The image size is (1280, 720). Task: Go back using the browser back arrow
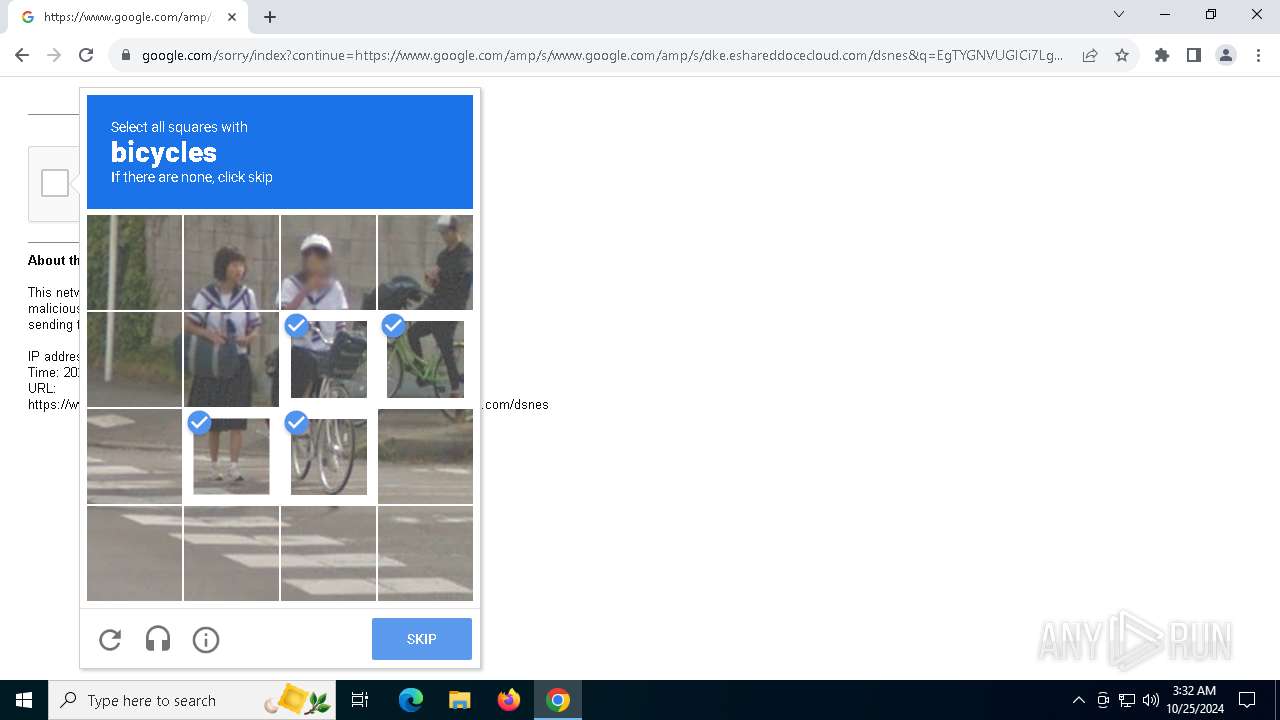22,55
